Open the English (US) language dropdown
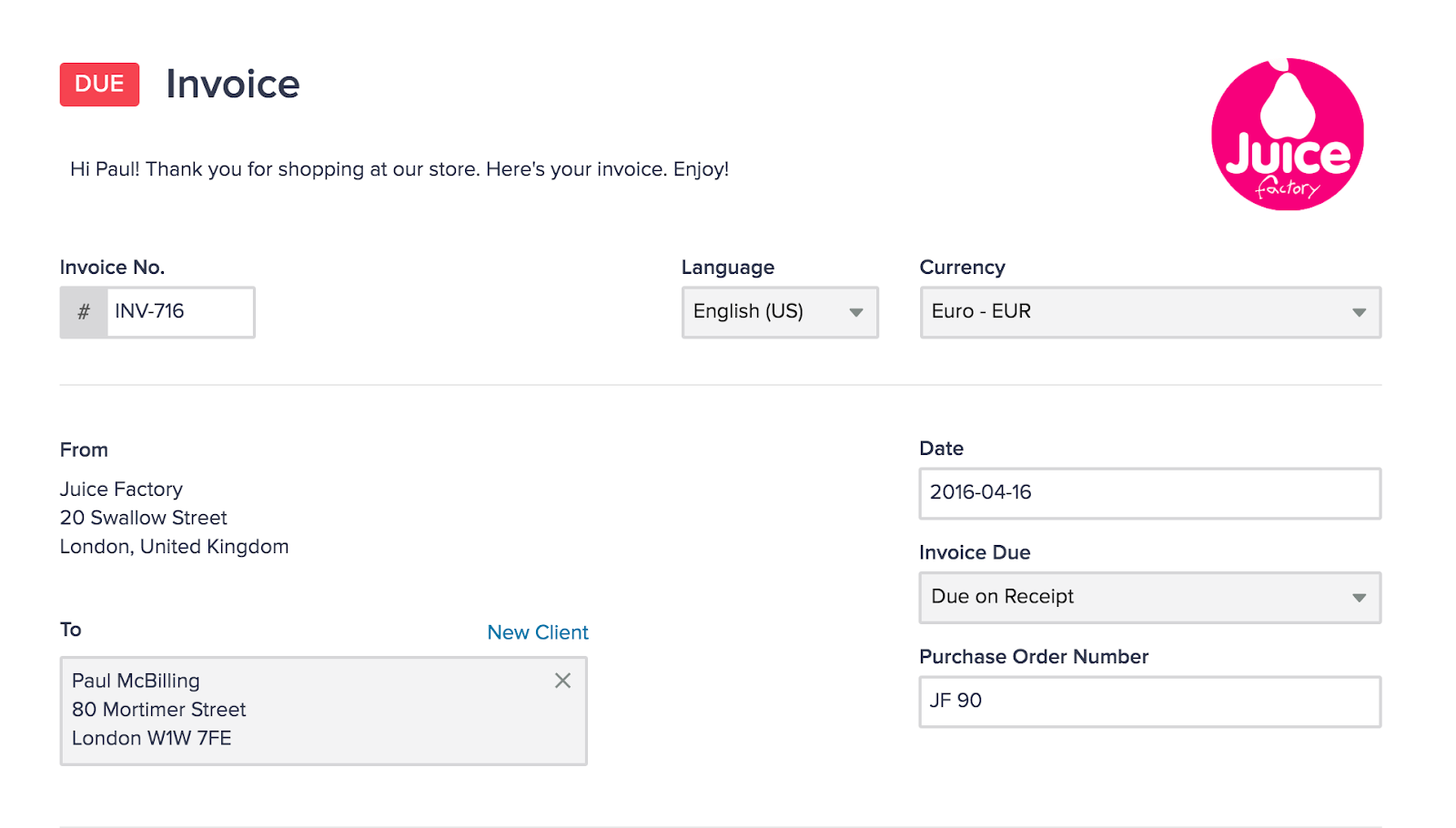Image resolution: width=1456 pixels, height=828 pixels. coord(769,312)
